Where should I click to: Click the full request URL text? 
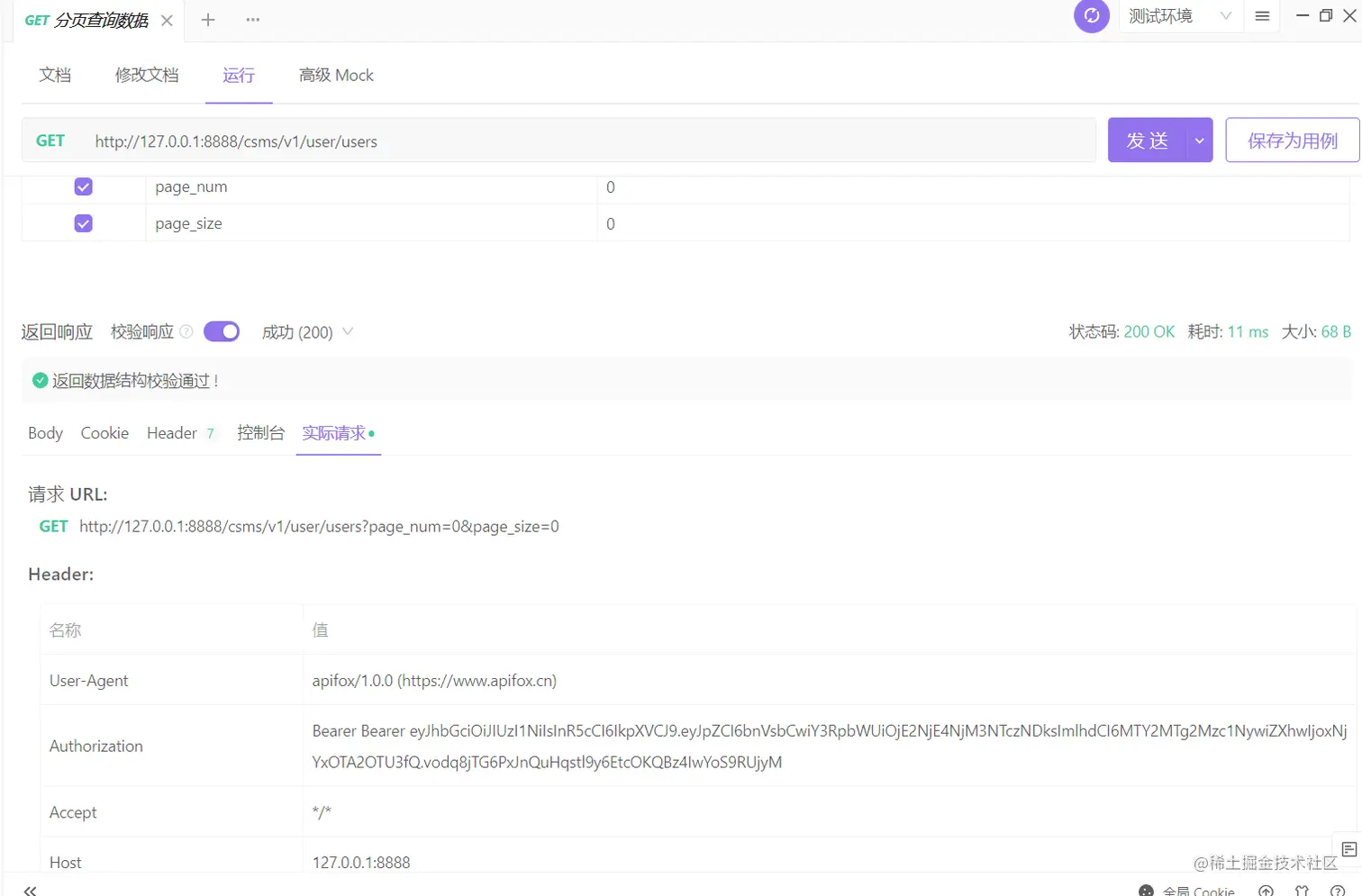point(319,527)
